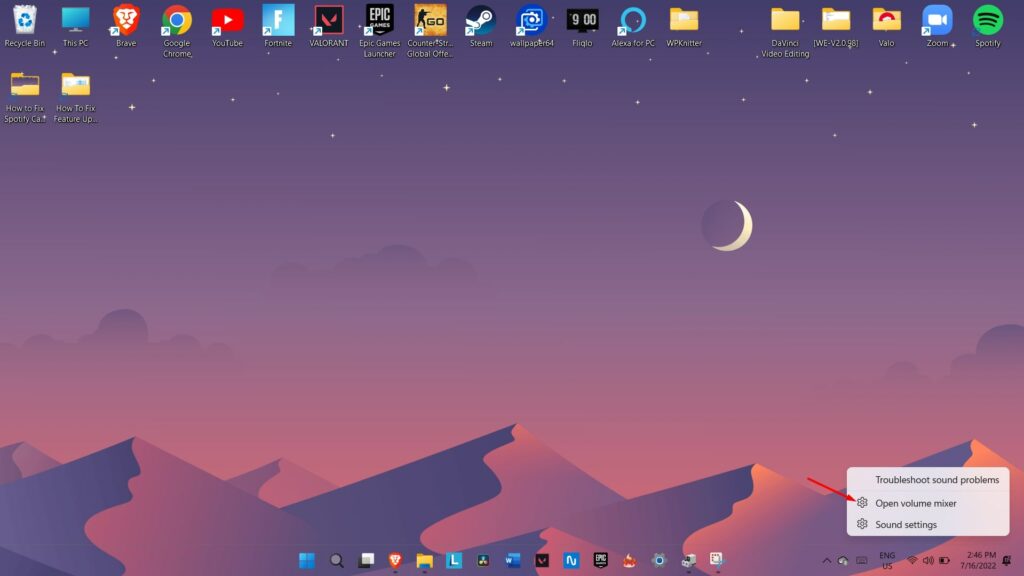Image resolution: width=1024 pixels, height=576 pixels.
Task: Click the Brave icon in the taskbar
Action: (395, 560)
